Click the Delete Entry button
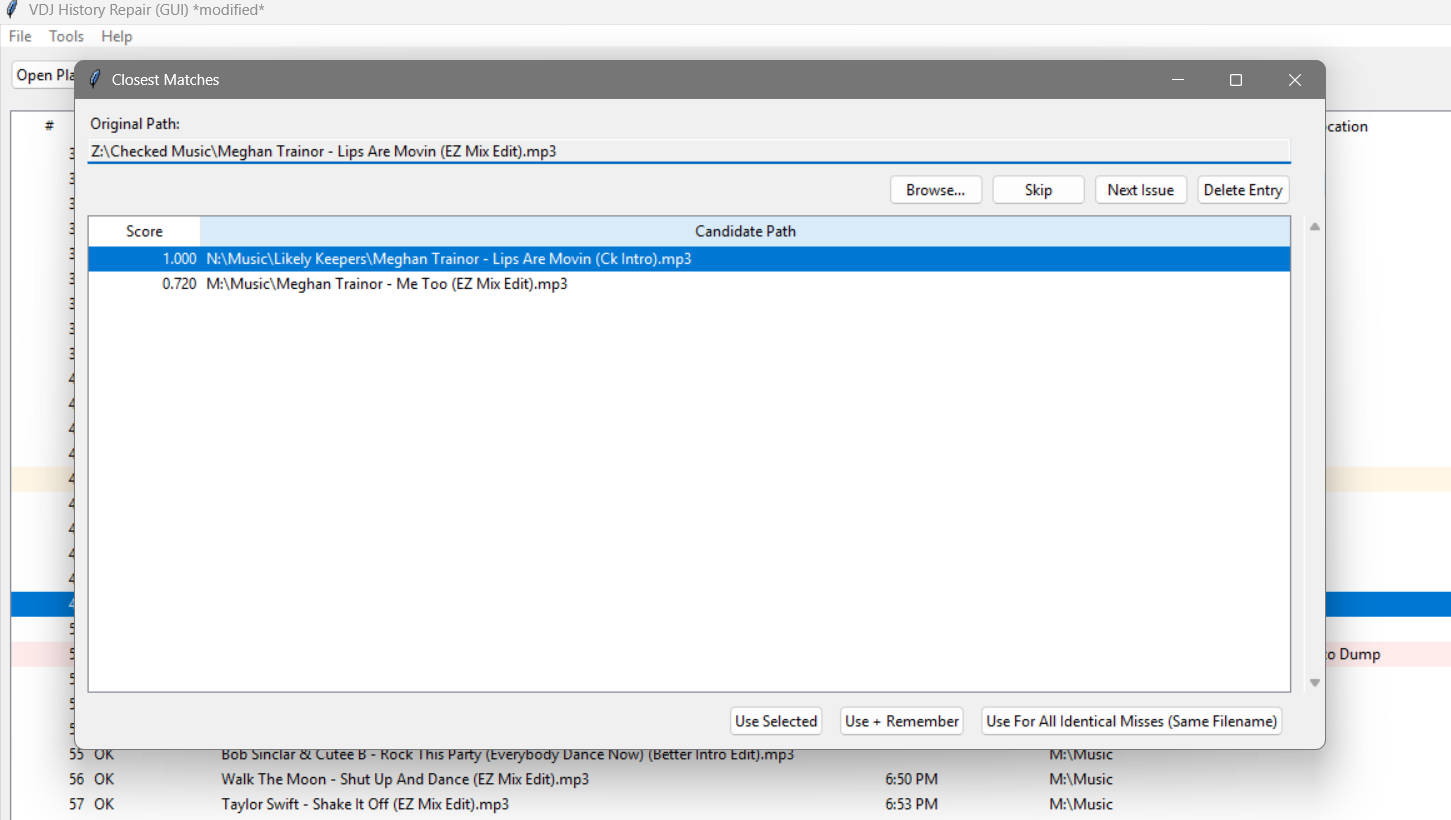Viewport: 1451px width, 820px height. pos(1242,190)
